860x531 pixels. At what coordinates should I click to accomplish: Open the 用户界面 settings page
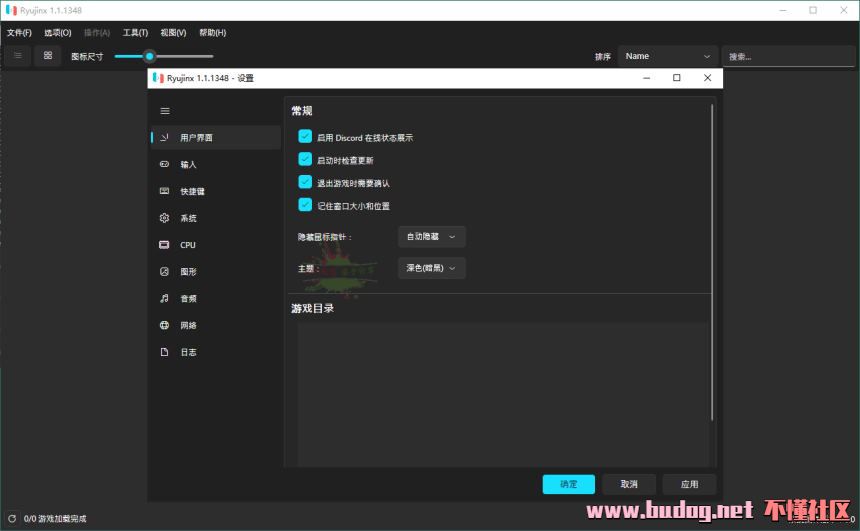[216, 138]
